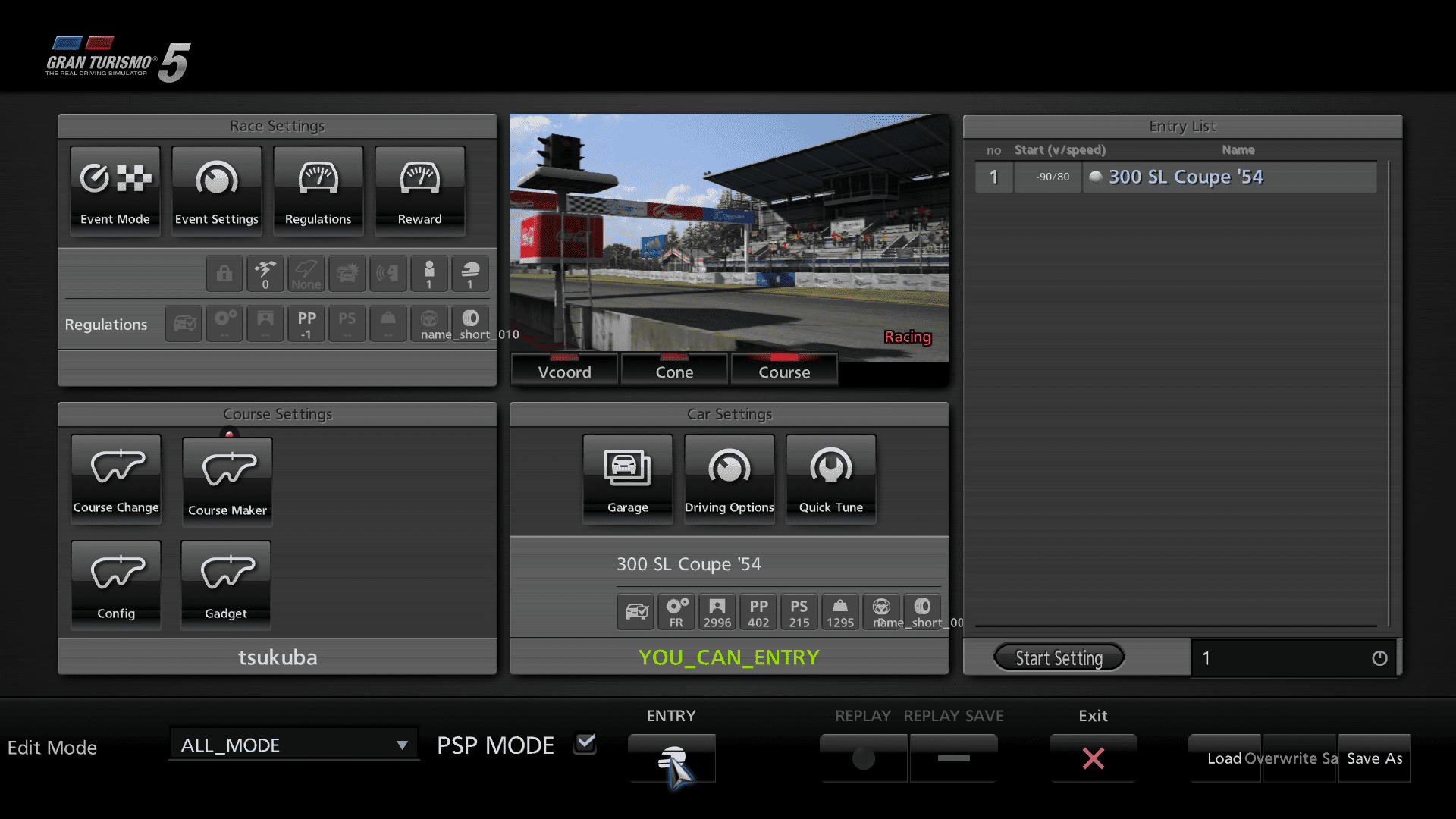This screenshot has width=1456, height=819.
Task: Click the drivetrain gears regulation icon
Action: click(224, 324)
